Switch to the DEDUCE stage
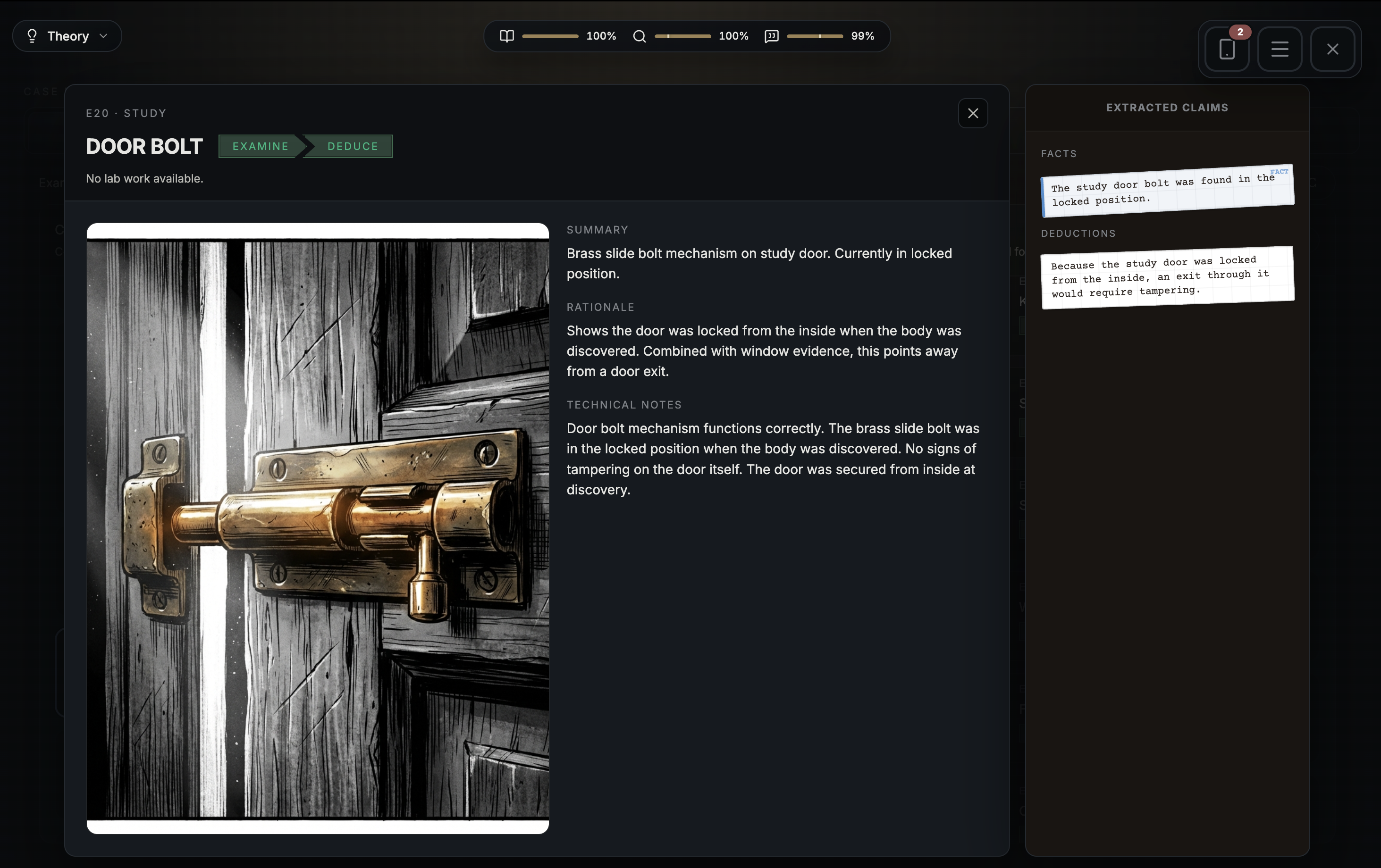The image size is (1381, 868). (353, 146)
